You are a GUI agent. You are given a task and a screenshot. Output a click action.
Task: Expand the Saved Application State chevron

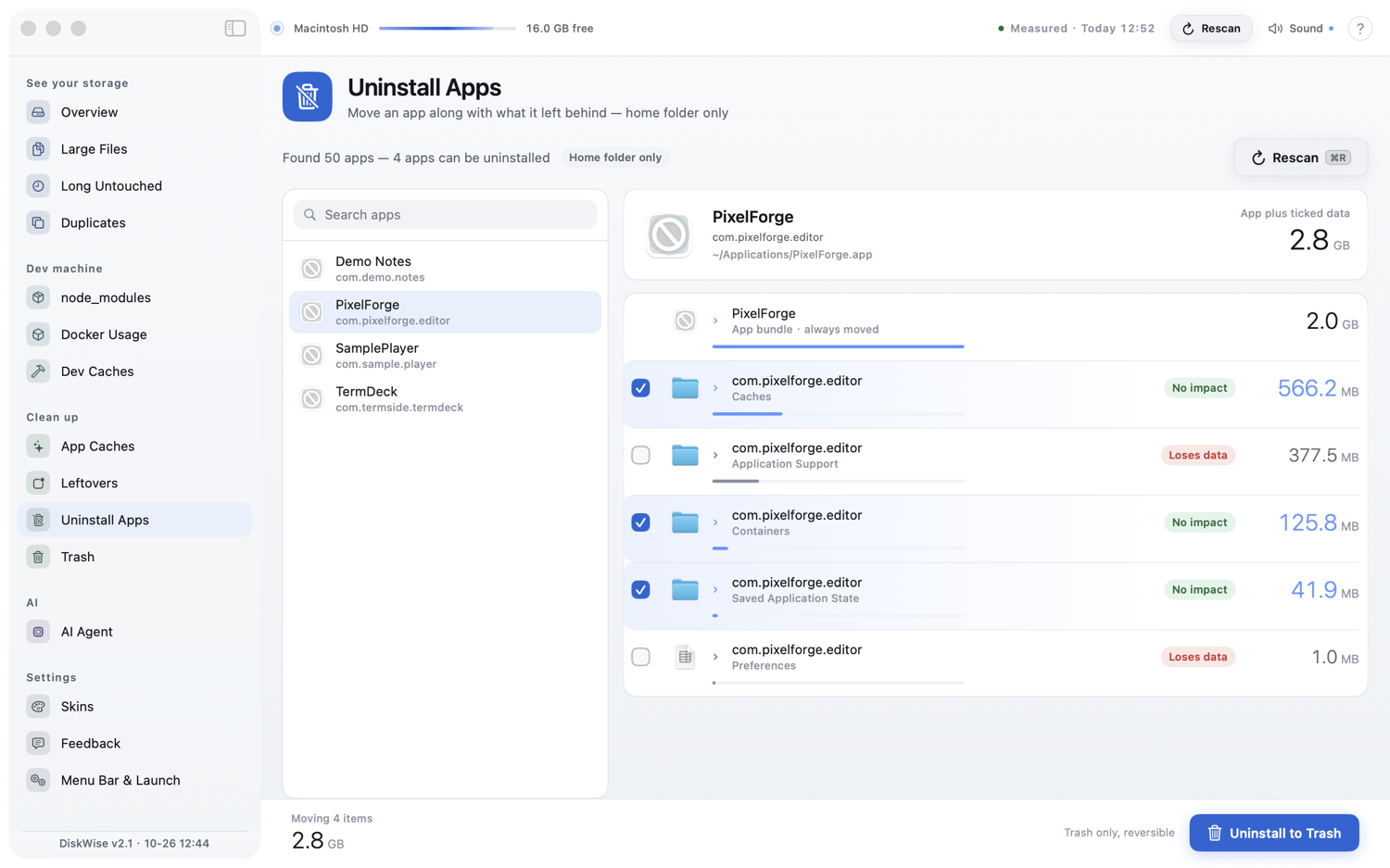coord(715,590)
